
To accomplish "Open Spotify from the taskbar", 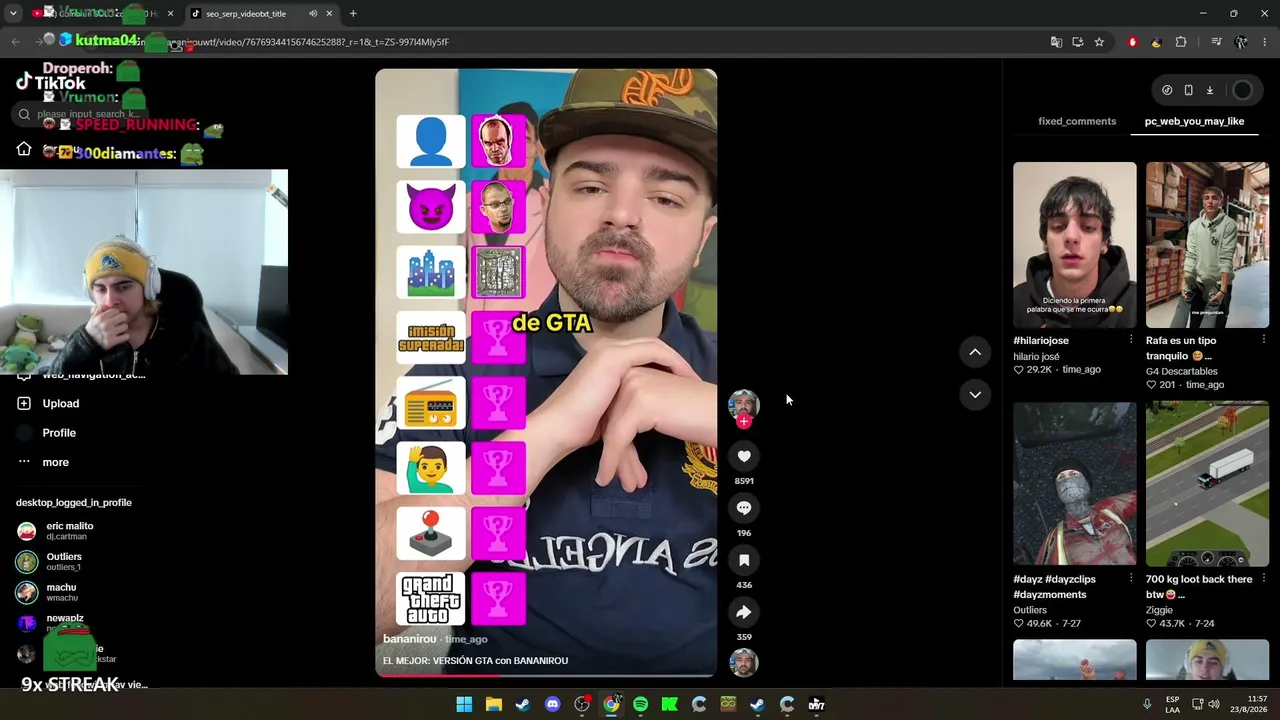I will click(640, 705).
